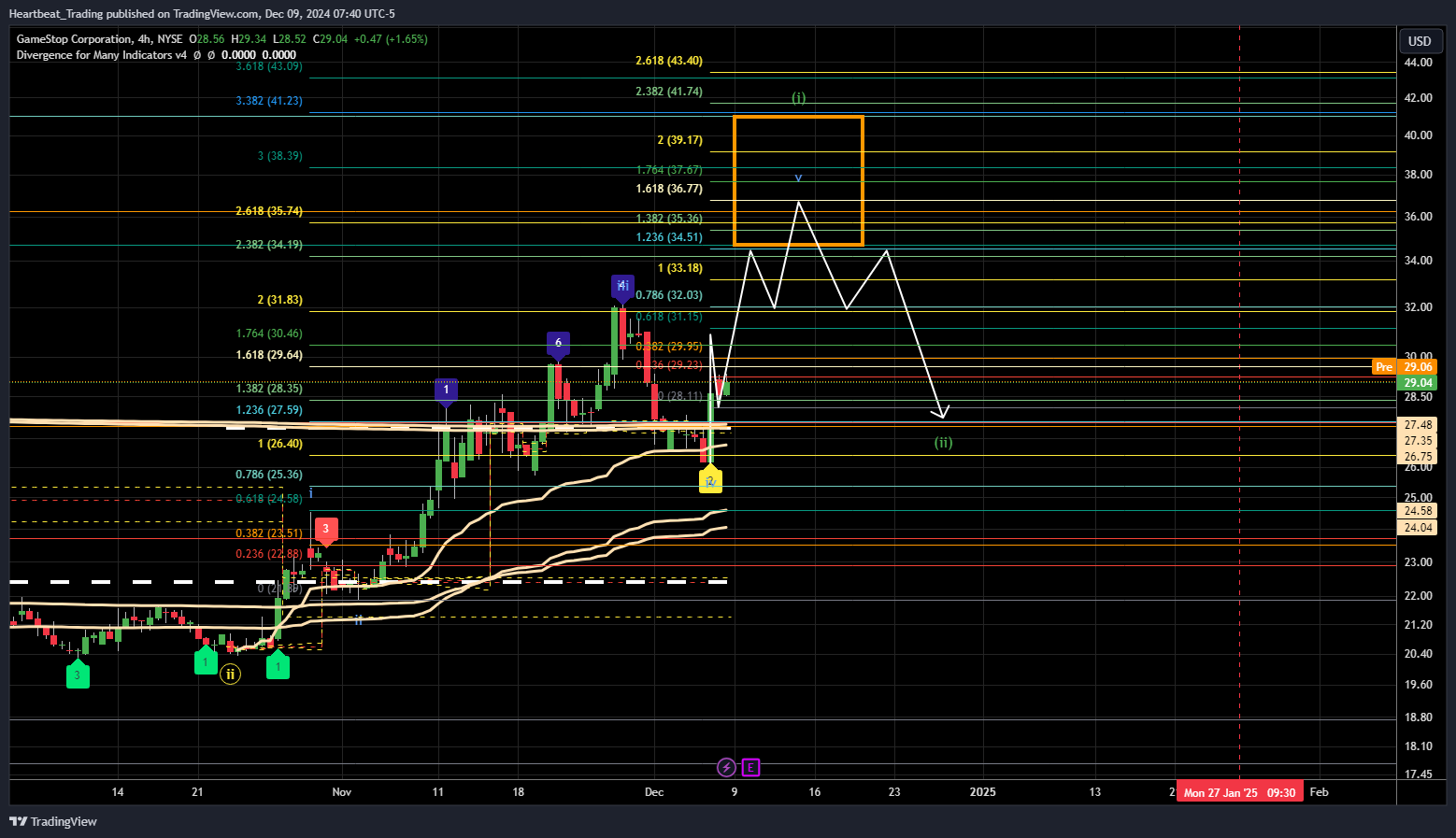This screenshot has width=1456, height=838.
Task: Select the blue divergence marker numbered 6
Action: [x=558, y=345]
